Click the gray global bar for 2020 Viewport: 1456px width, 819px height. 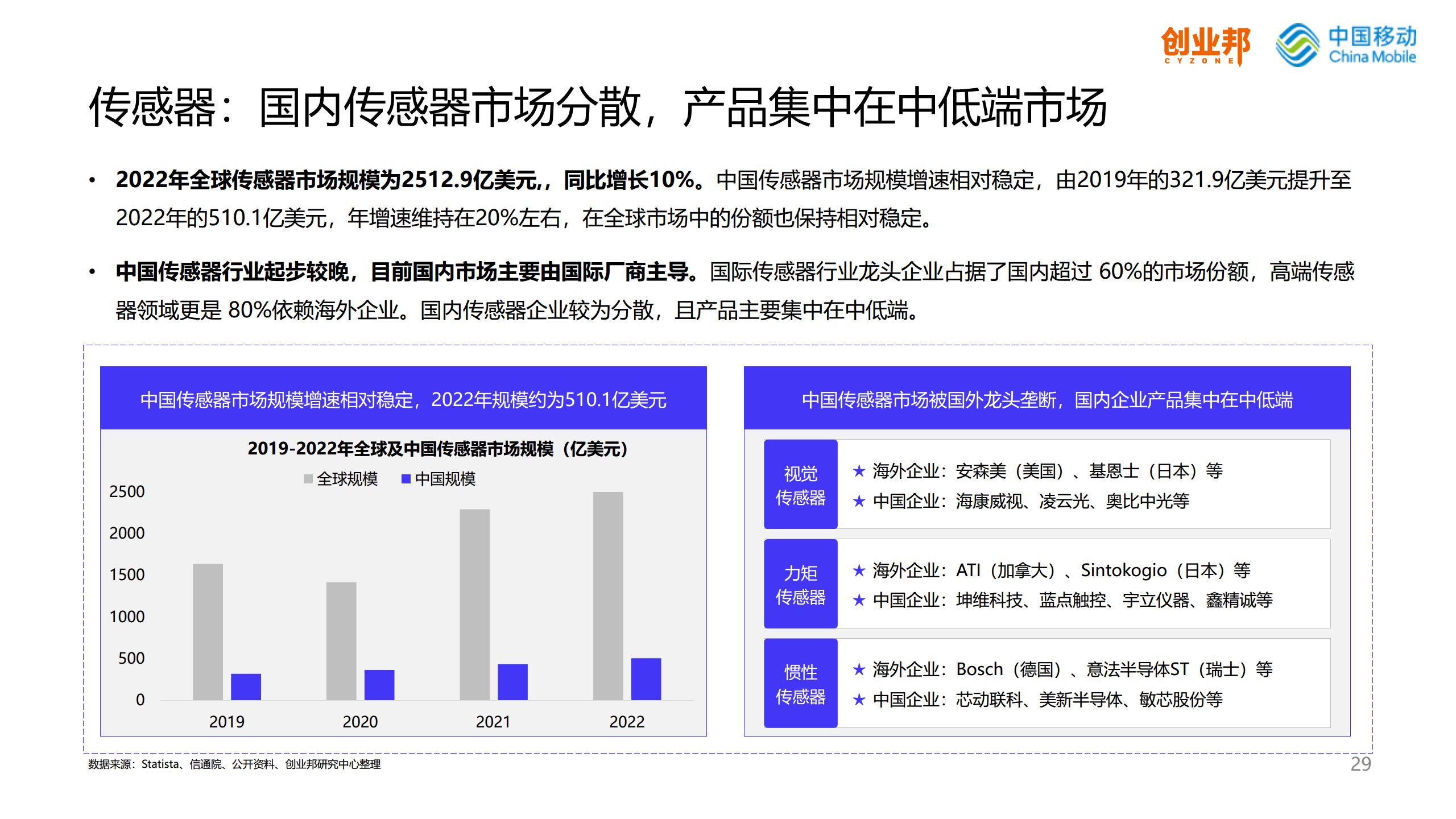[x=341, y=641]
